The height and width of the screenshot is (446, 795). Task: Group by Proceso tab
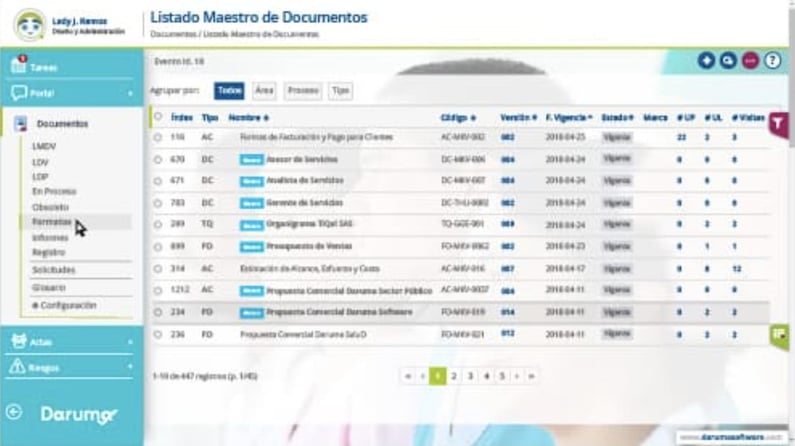coord(303,91)
